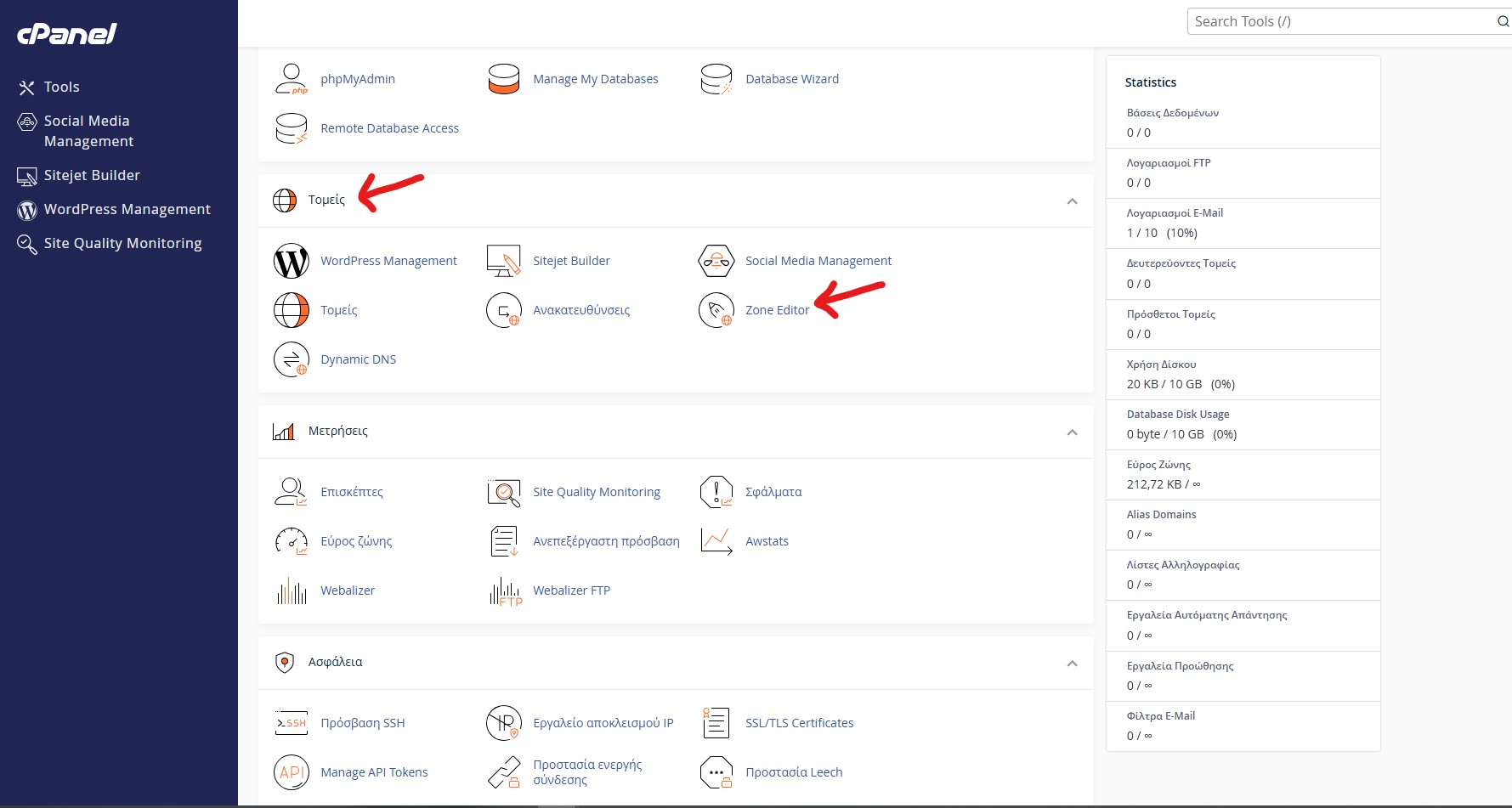Click the Dynamic DNS icon

(291, 359)
